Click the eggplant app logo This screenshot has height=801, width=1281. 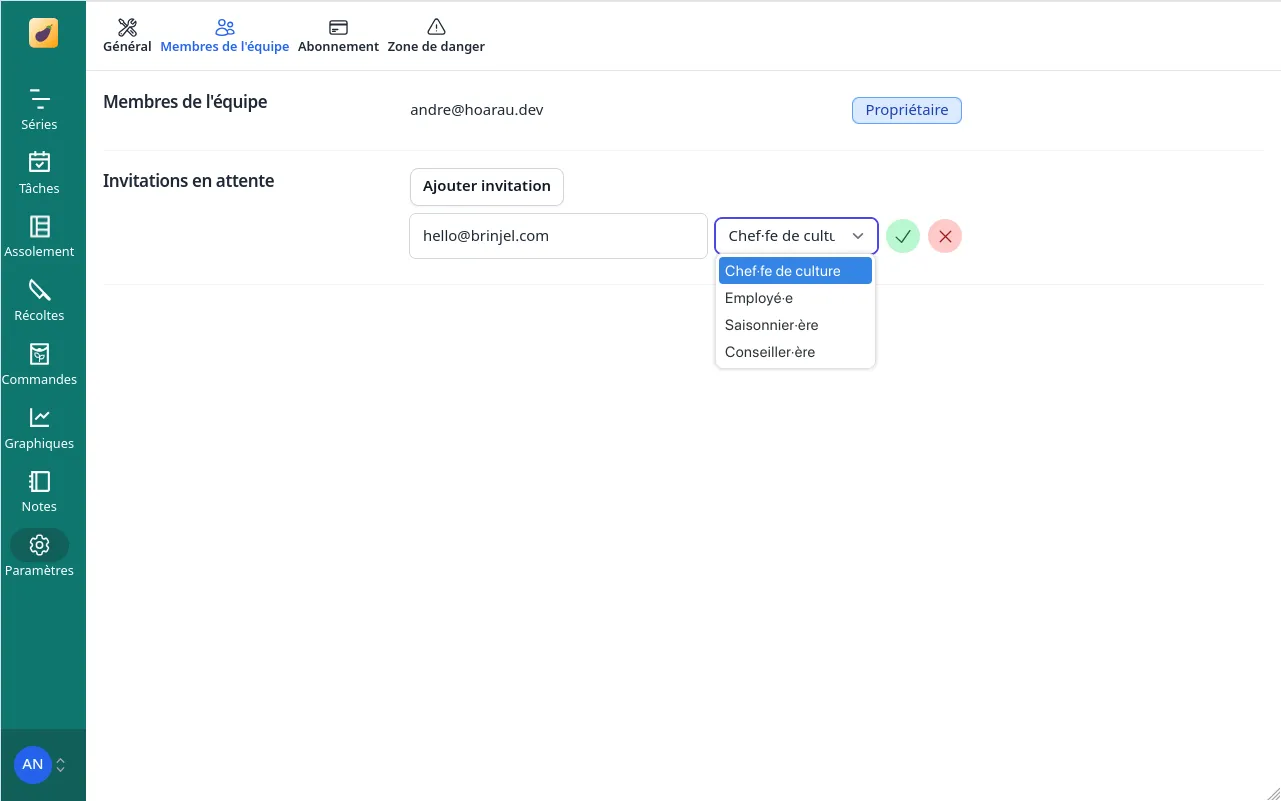43,33
